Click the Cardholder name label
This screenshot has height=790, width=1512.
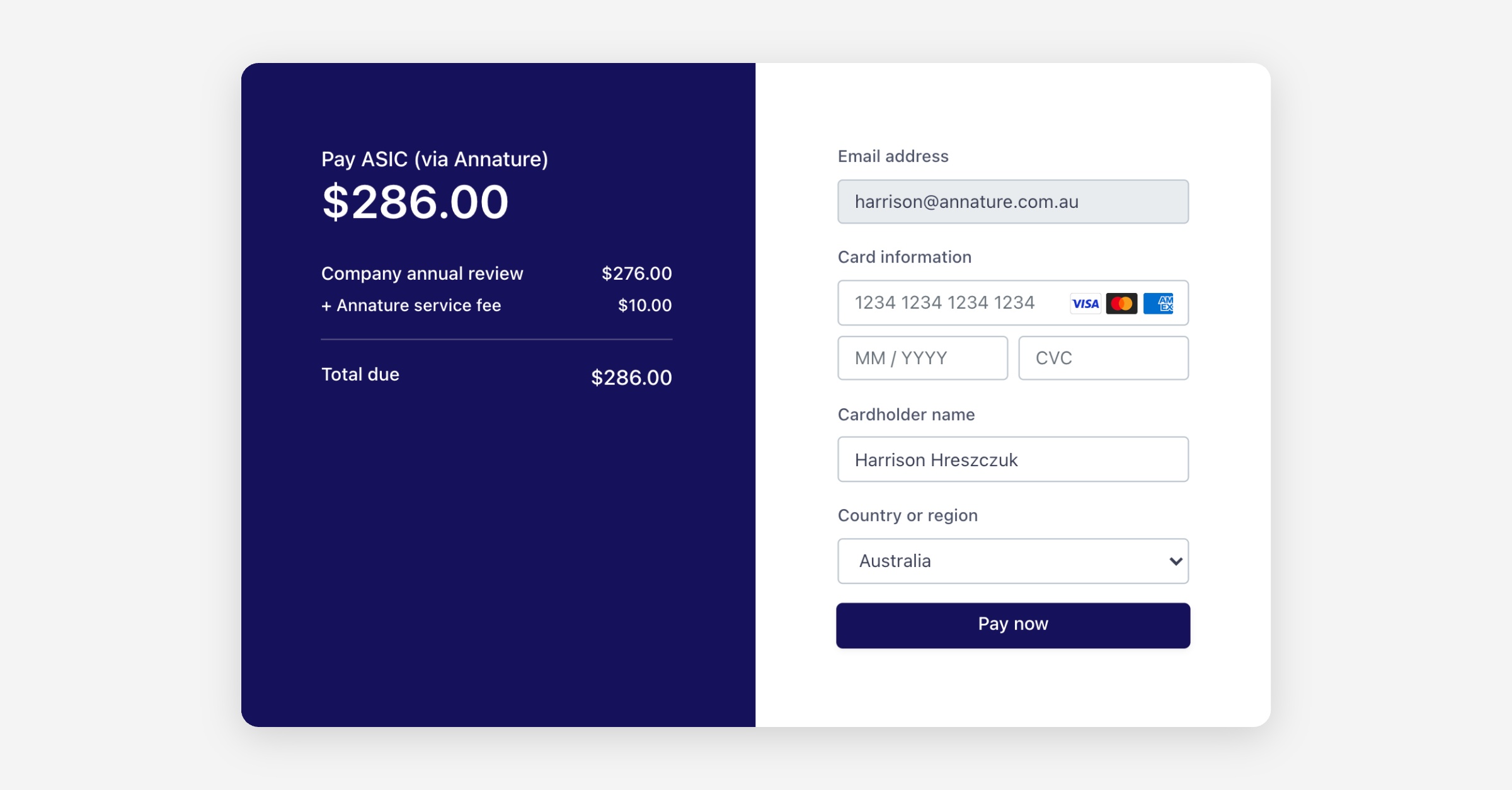(906, 415)
